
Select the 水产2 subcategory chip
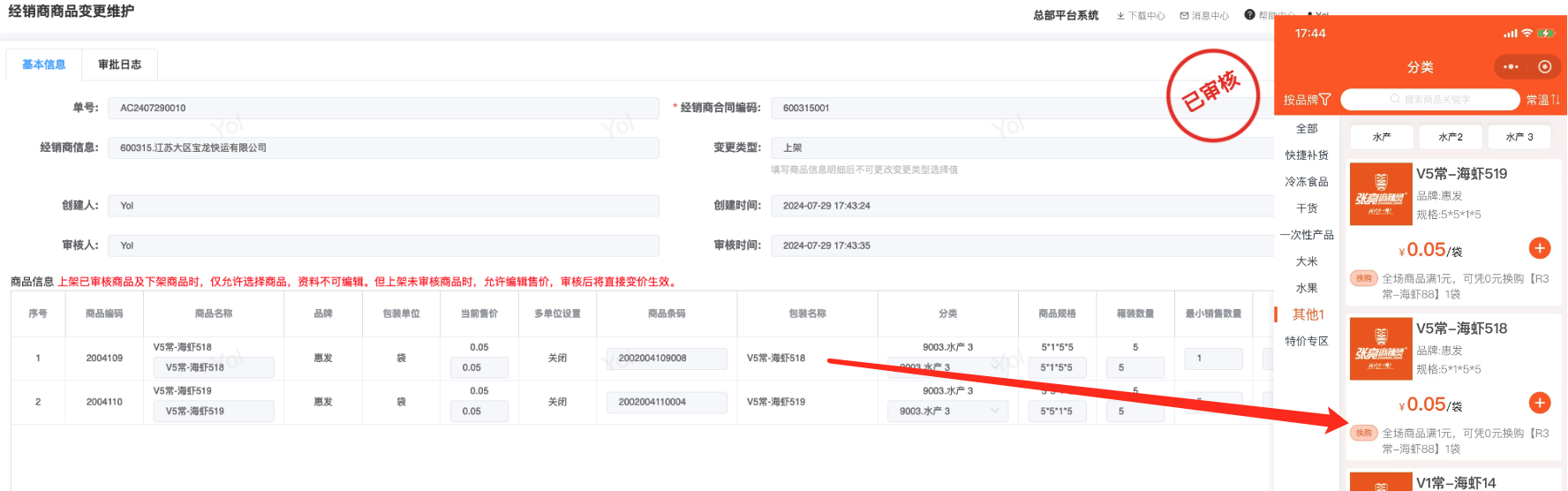[1451, 137]
